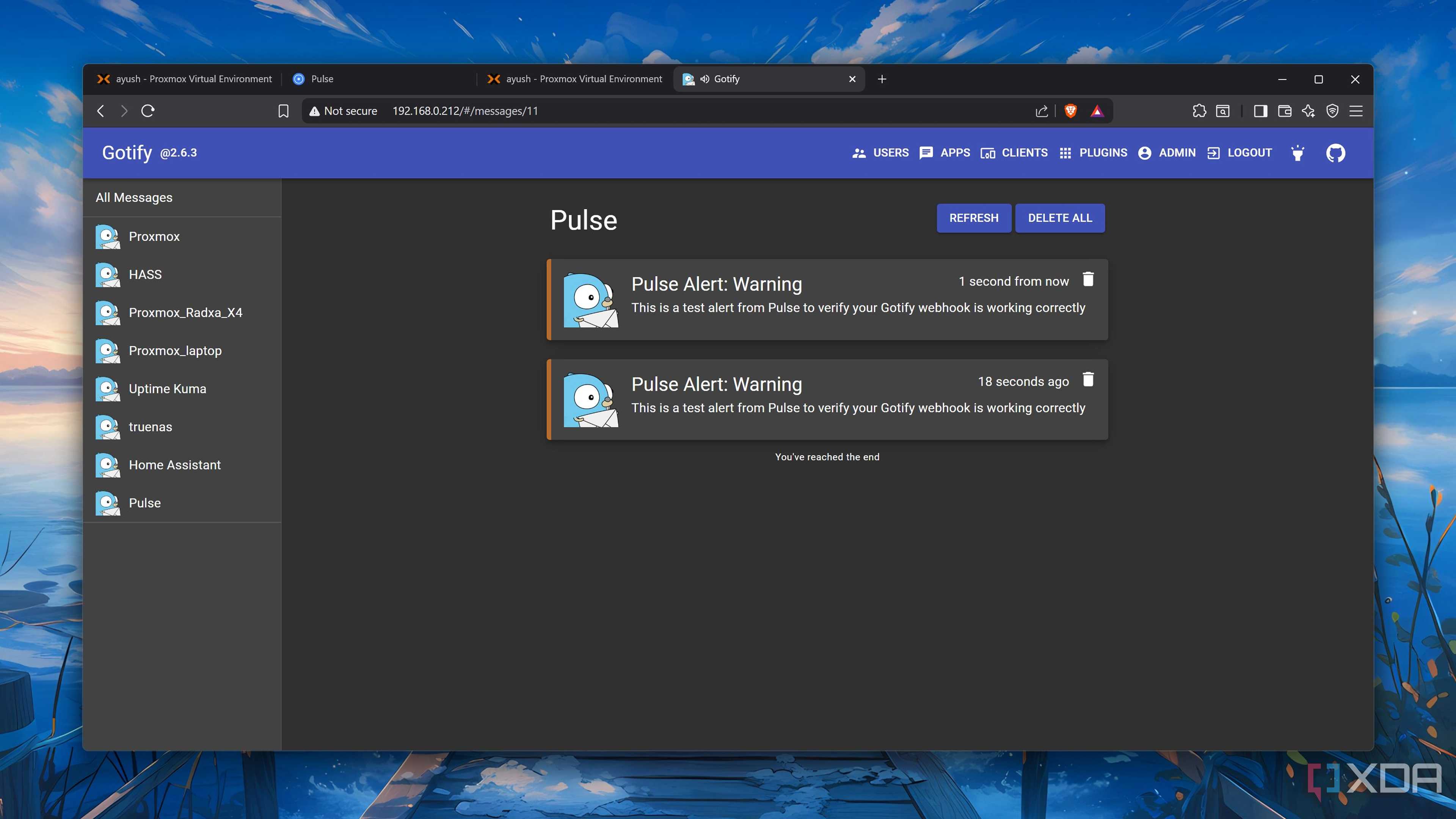1456x819 pixels.
Task: Open the GitHub icon link
Action: (x=1335, y=152)
